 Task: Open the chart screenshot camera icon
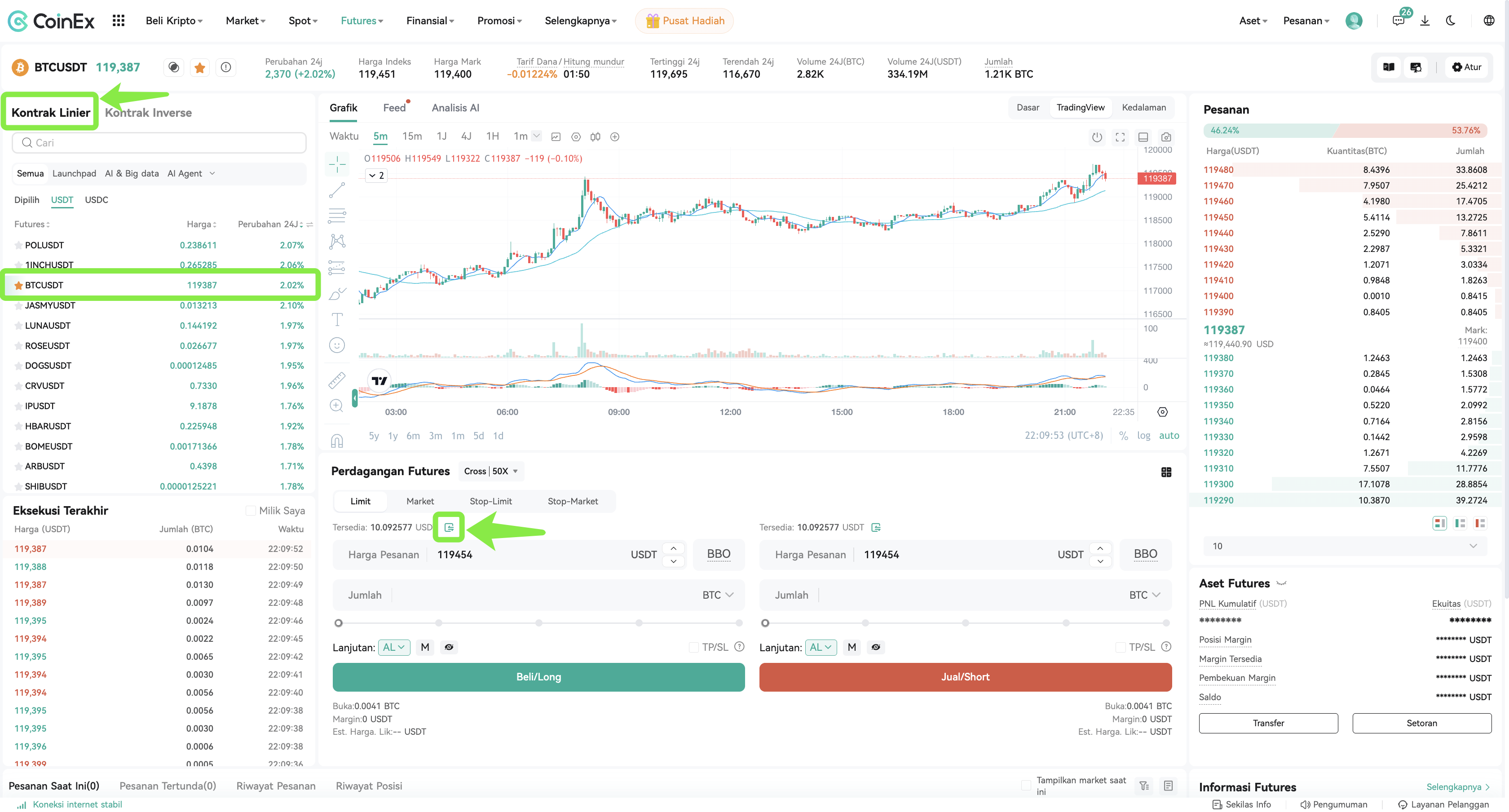[1166, 137]
